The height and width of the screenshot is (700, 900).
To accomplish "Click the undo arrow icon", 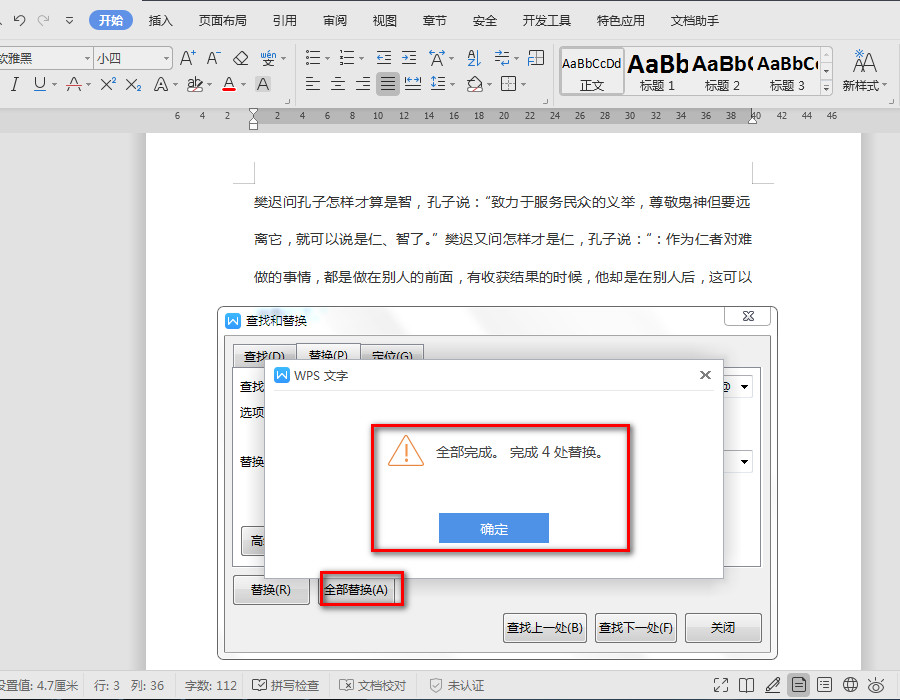I will [20, 21].
